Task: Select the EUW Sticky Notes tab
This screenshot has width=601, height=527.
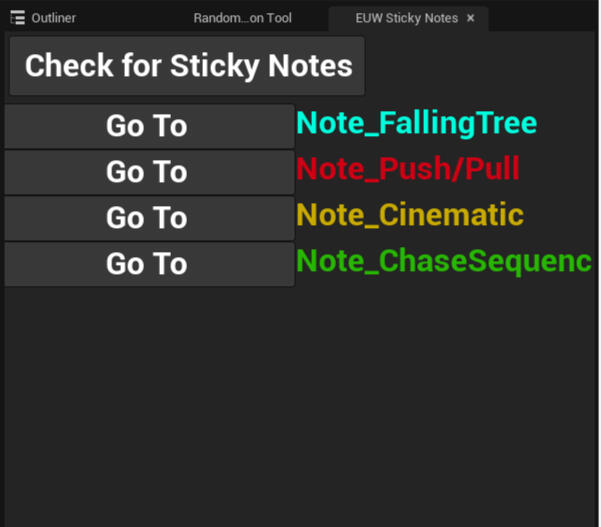Action: pyautogui.click(x=406, y=18)
